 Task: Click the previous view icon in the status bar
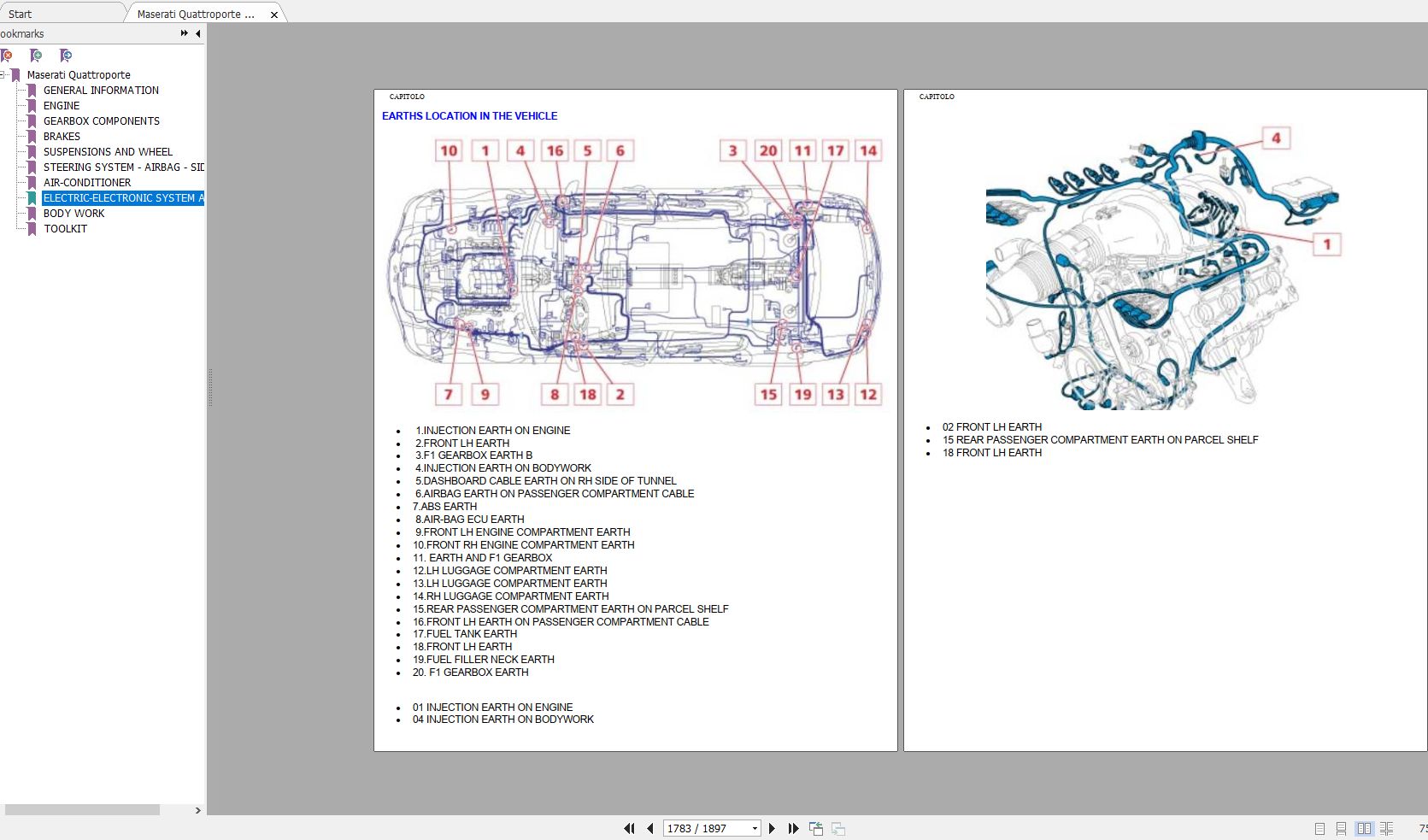tap(816, 828)
